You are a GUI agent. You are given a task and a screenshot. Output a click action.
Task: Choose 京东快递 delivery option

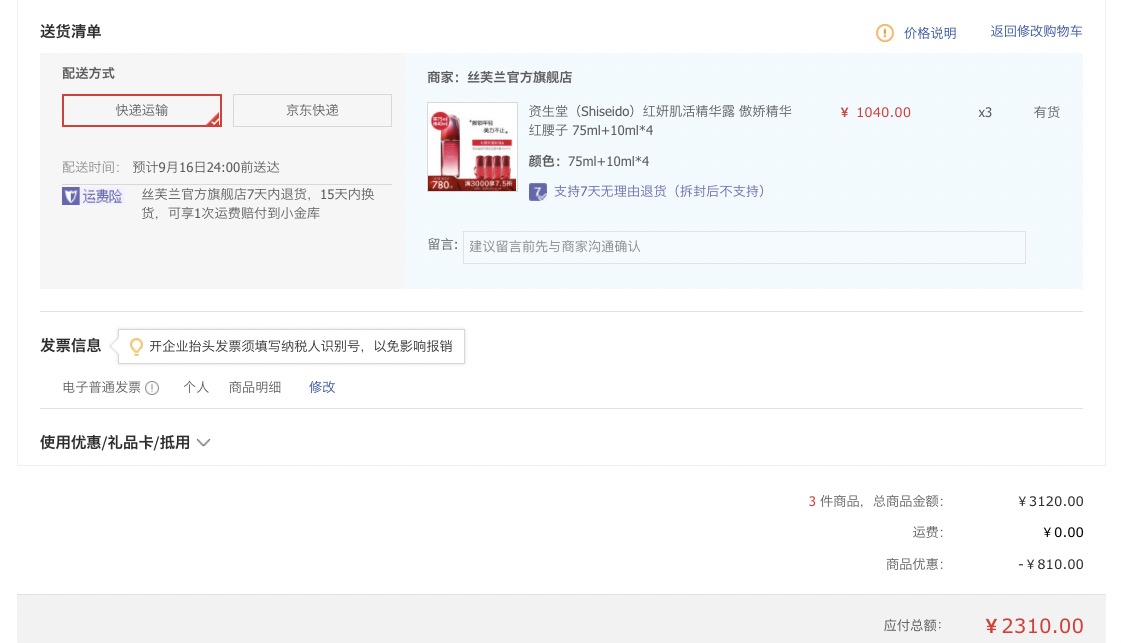point(312,110)
